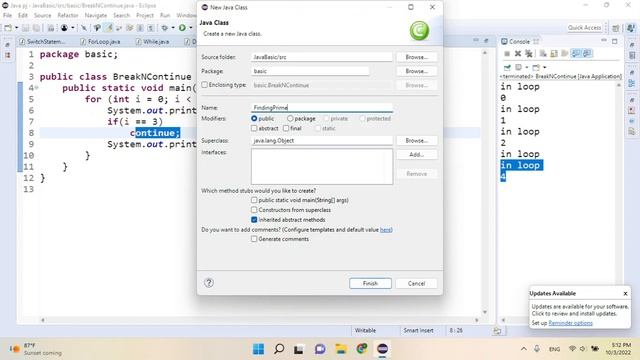Viewport: 640px width, 360px height.
Task: Click the Save icon in the Eclipse toolbar
Action: click(x=25, y=28)
